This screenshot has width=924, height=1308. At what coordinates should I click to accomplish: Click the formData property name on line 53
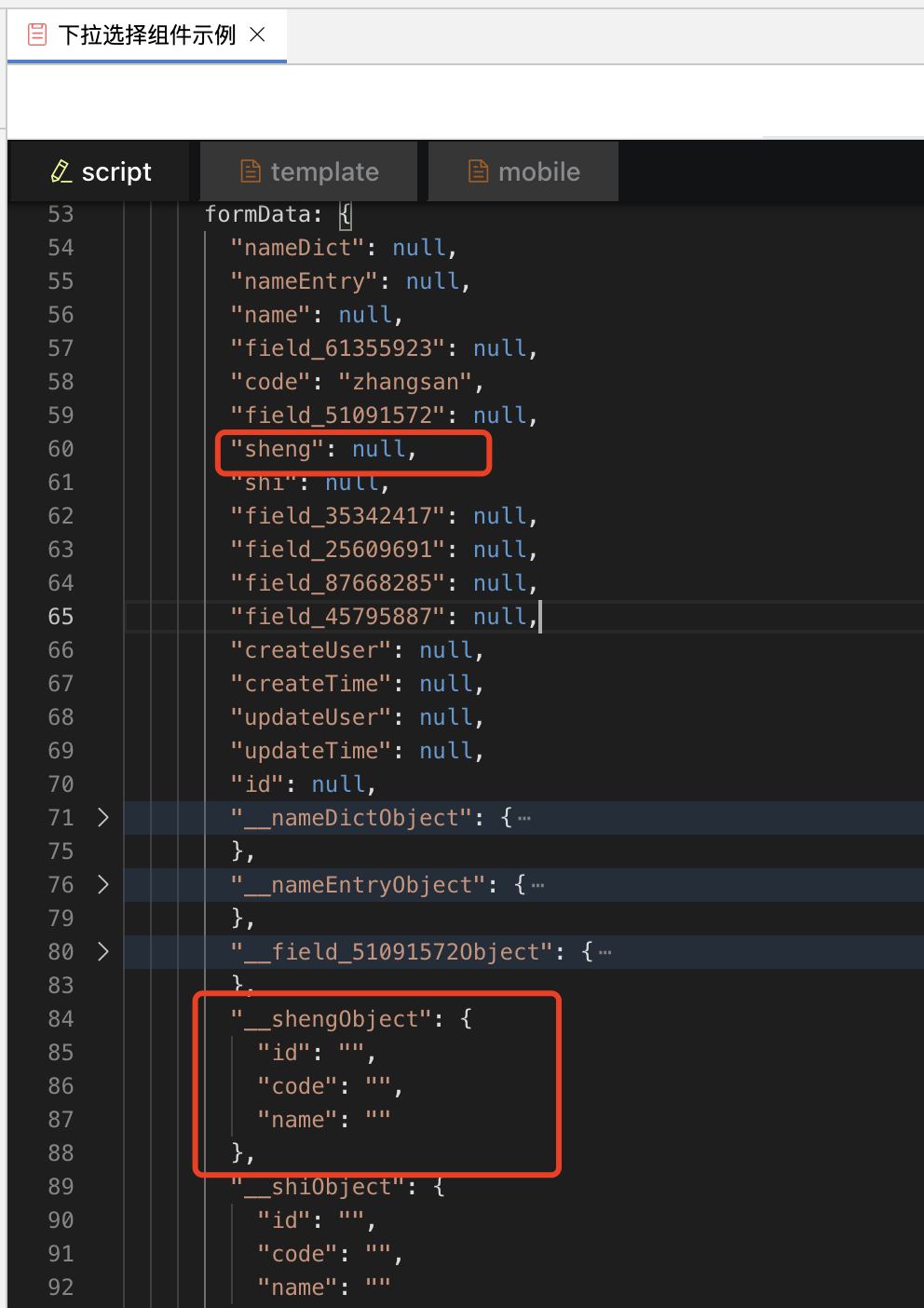tap(257, 214)
